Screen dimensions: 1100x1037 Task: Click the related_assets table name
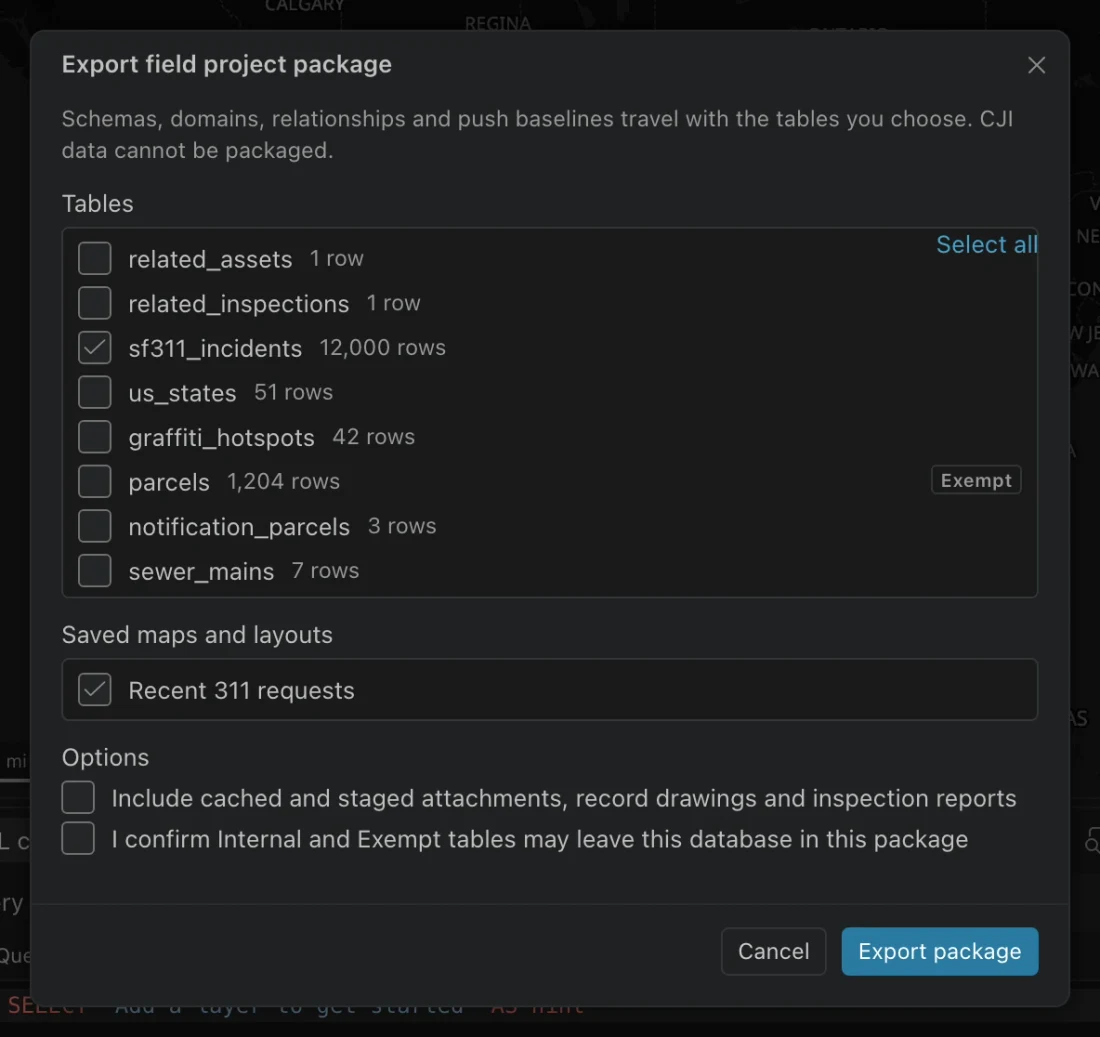(x=210, y=260)
